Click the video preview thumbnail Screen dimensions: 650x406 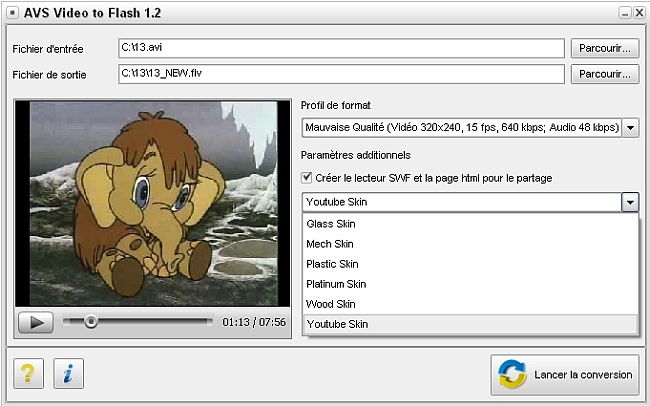(x=153, y=204)
